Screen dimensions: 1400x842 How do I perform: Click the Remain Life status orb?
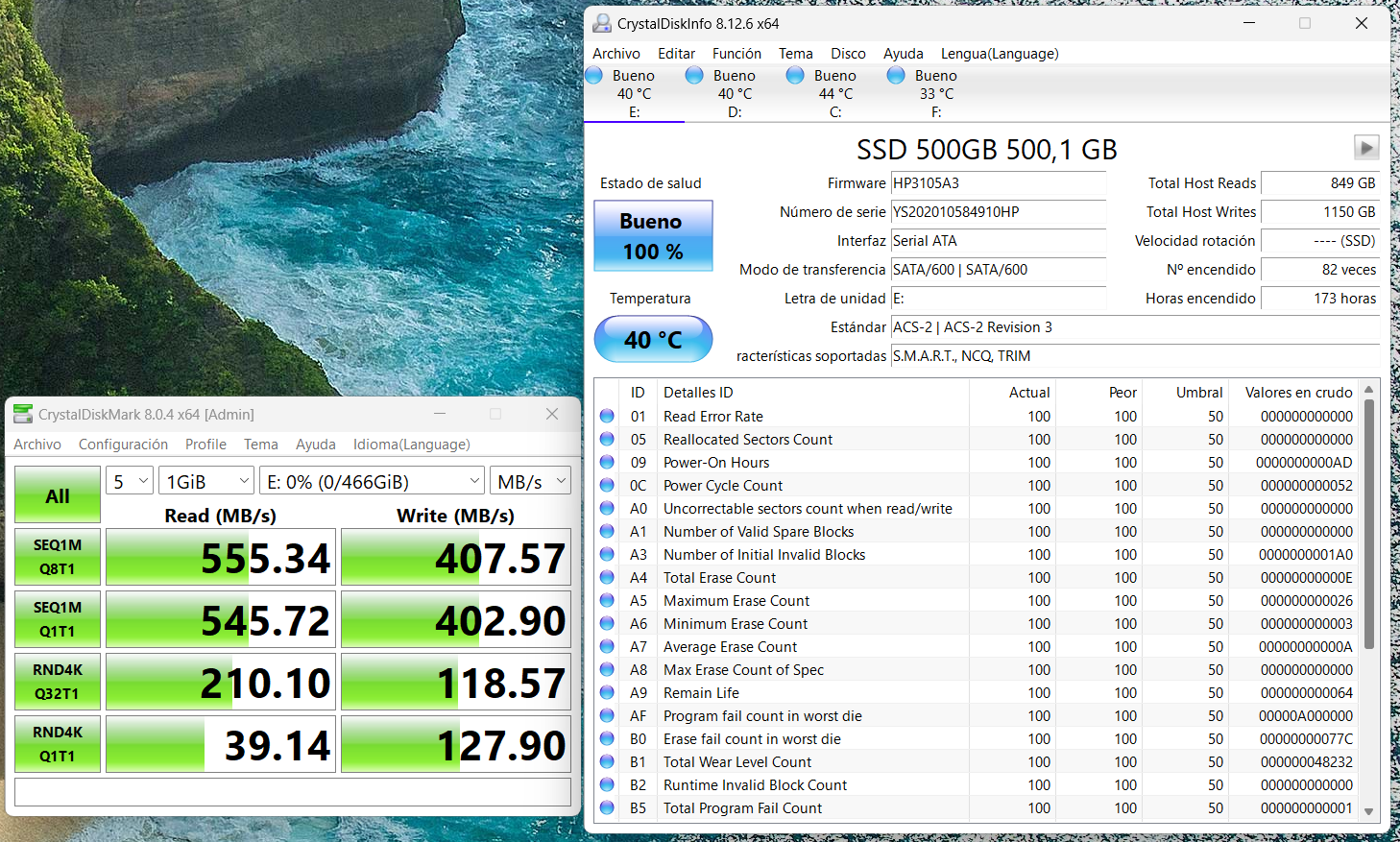click(x=607, y=693)
